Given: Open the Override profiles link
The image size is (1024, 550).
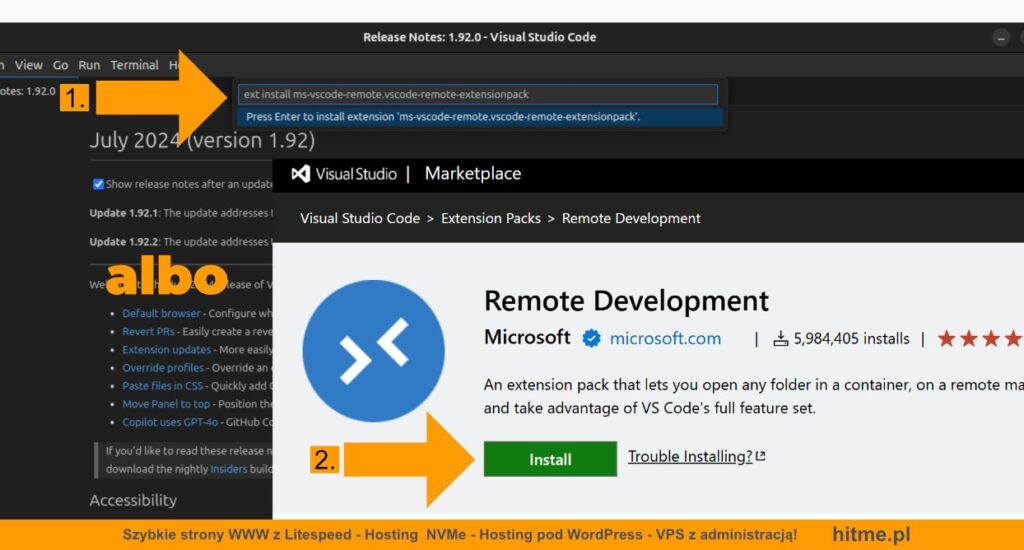Looking at the screenshot, I should 163,368.
